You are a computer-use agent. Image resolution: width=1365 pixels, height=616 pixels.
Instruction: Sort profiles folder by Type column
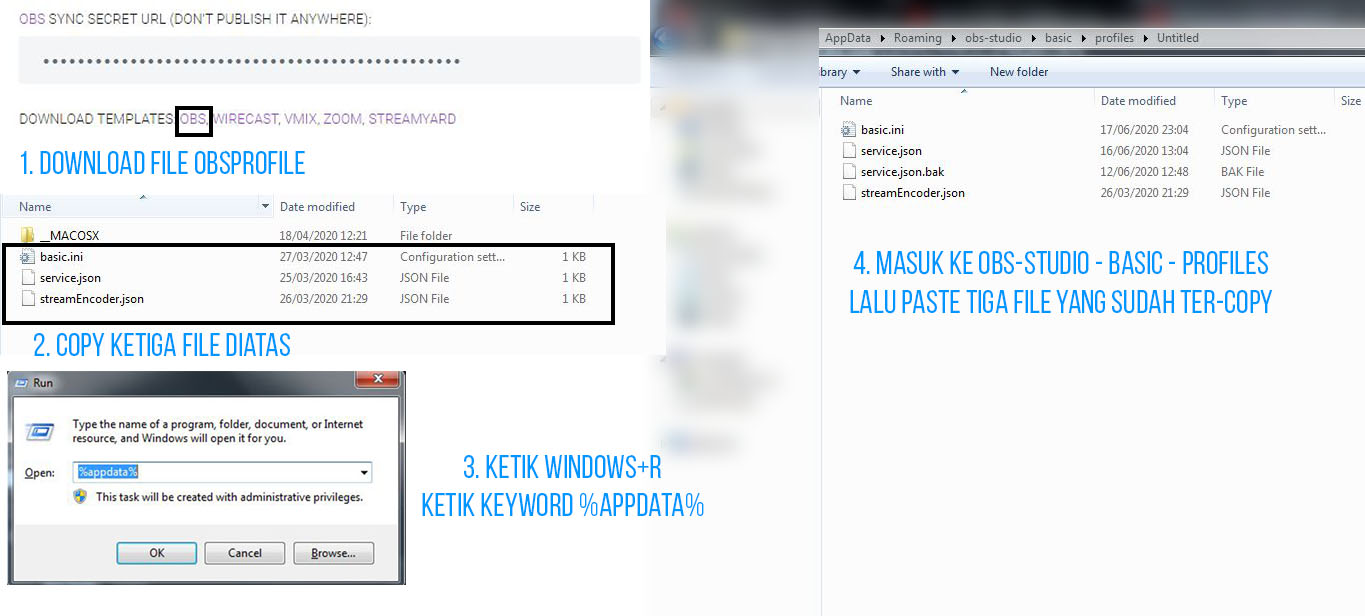tap(1234, 101)
